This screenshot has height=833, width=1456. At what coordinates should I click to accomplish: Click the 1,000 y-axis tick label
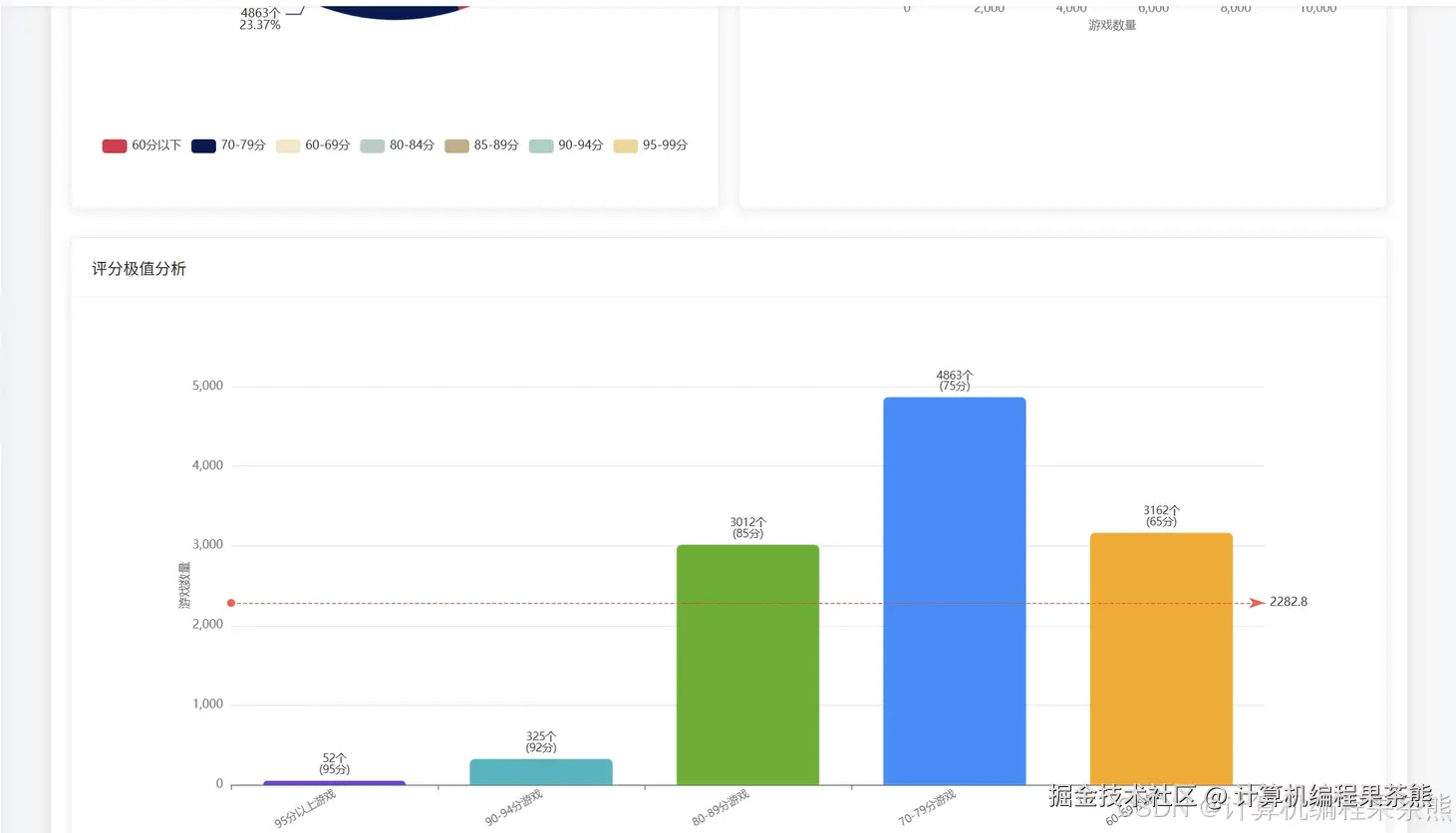(207, 704)
